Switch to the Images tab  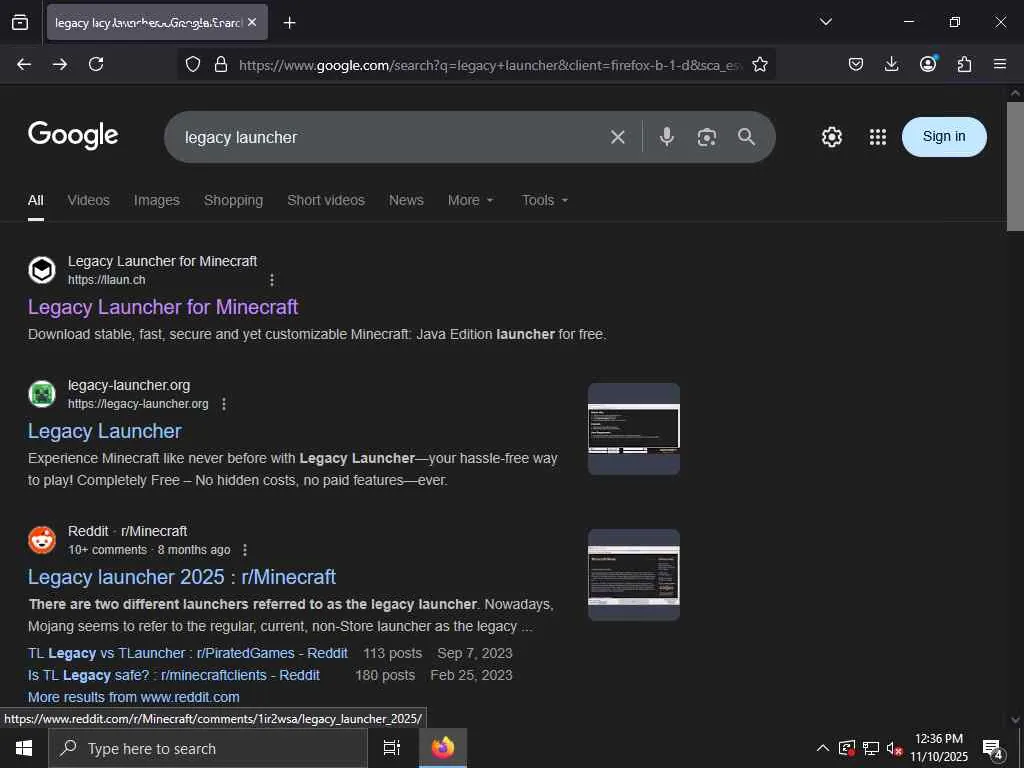pos(157,200)
